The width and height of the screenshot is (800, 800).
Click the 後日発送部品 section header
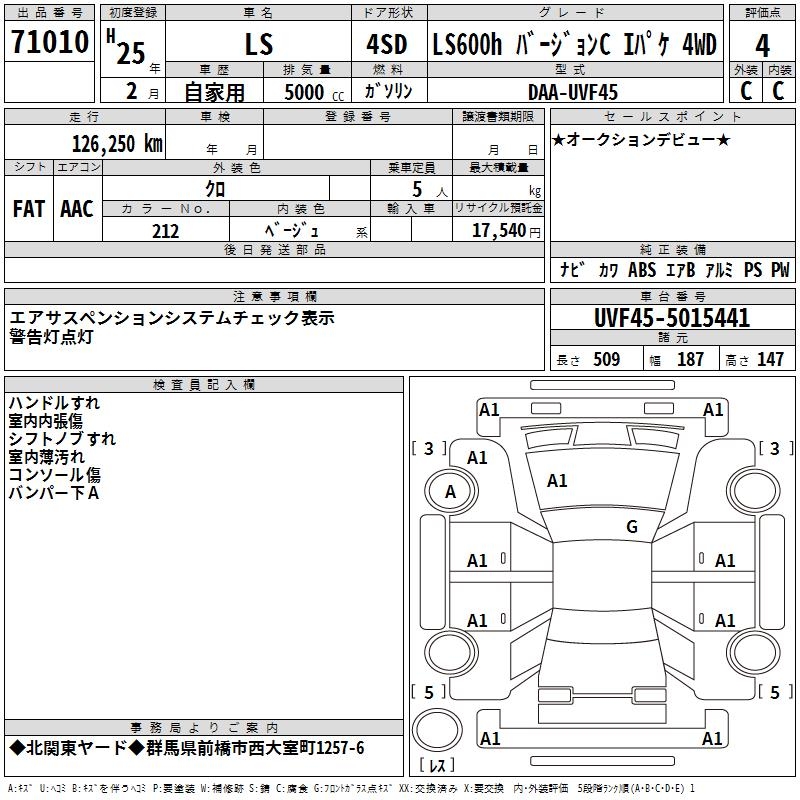[274, 249]
